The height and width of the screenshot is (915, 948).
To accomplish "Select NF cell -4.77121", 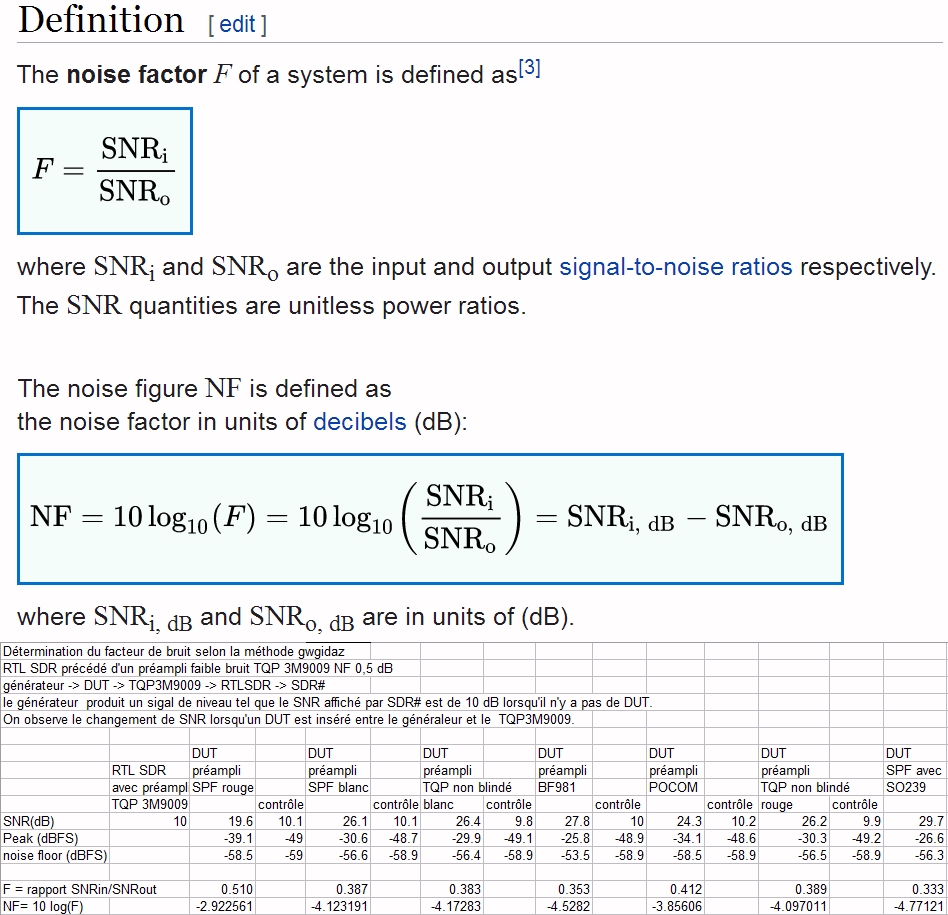I will tap(919, 906).
